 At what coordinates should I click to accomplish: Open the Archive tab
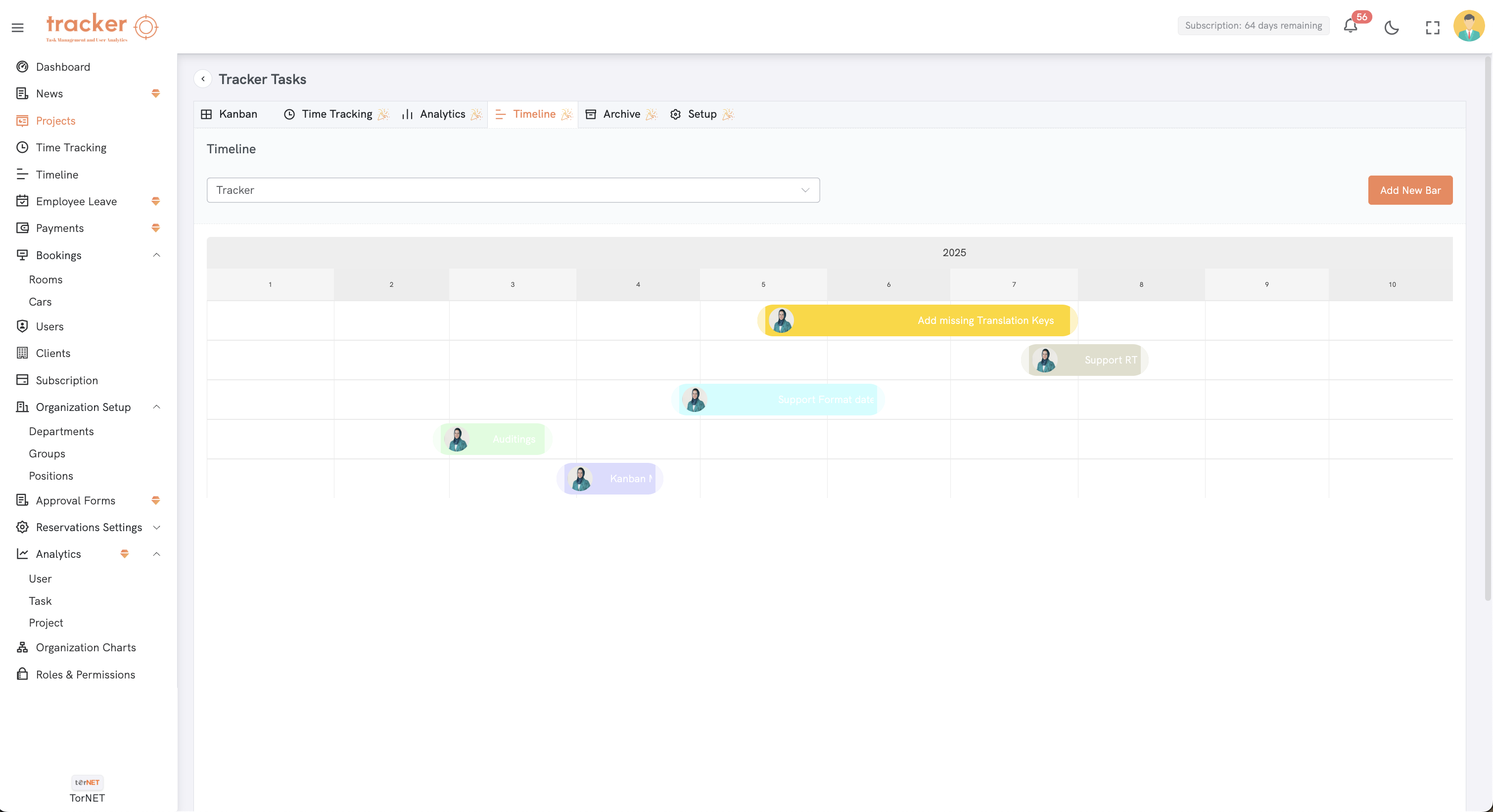click(x=621, y=114)
